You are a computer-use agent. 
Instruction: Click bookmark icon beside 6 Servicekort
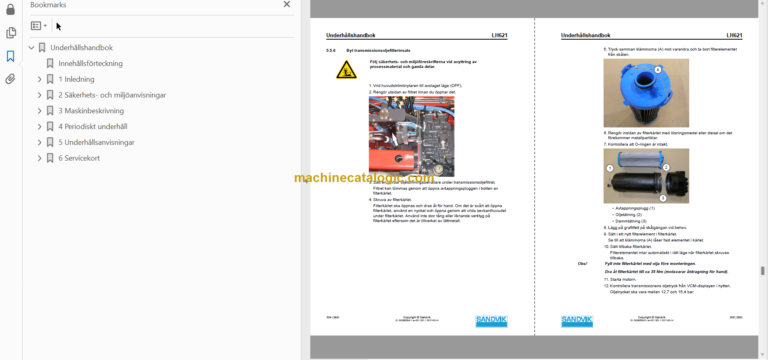(x=50, y=158)
